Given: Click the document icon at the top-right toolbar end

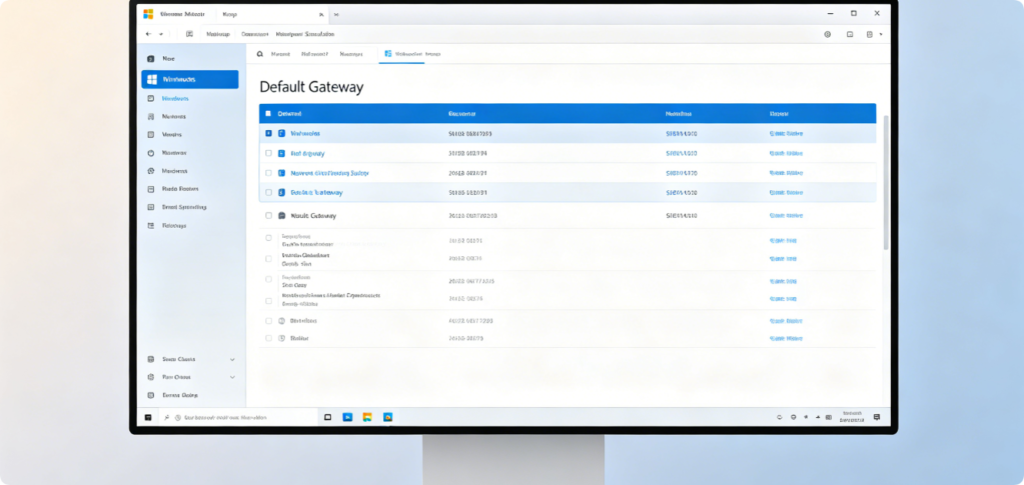Looking at the screenshot, I should (870, 34).
